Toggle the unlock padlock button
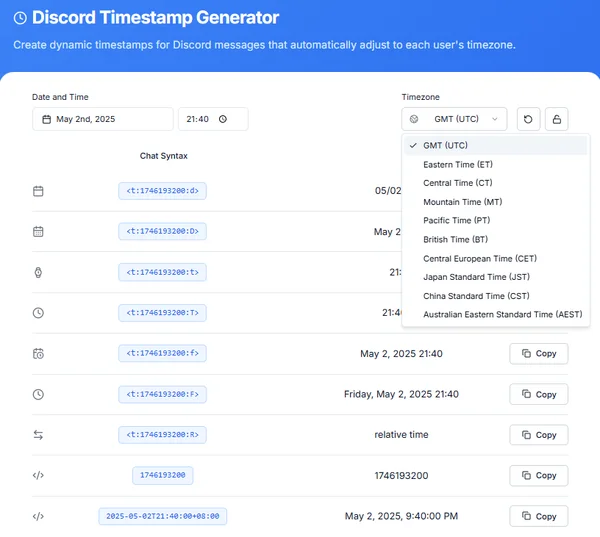 click(x=556, y=119)
